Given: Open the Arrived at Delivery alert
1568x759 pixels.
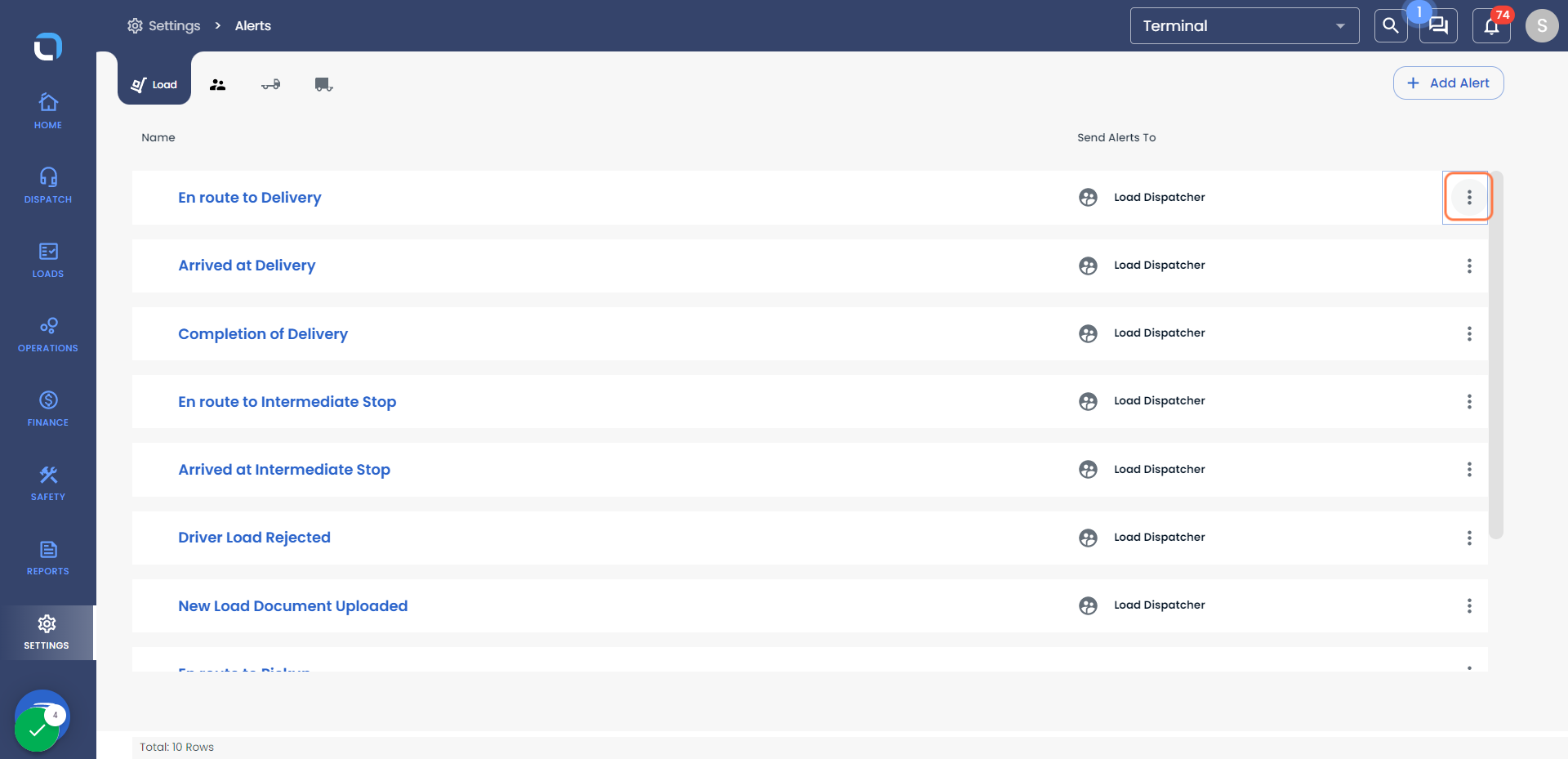Looking at the screenshot, I should pyautogui.click(x=247, y=266).
